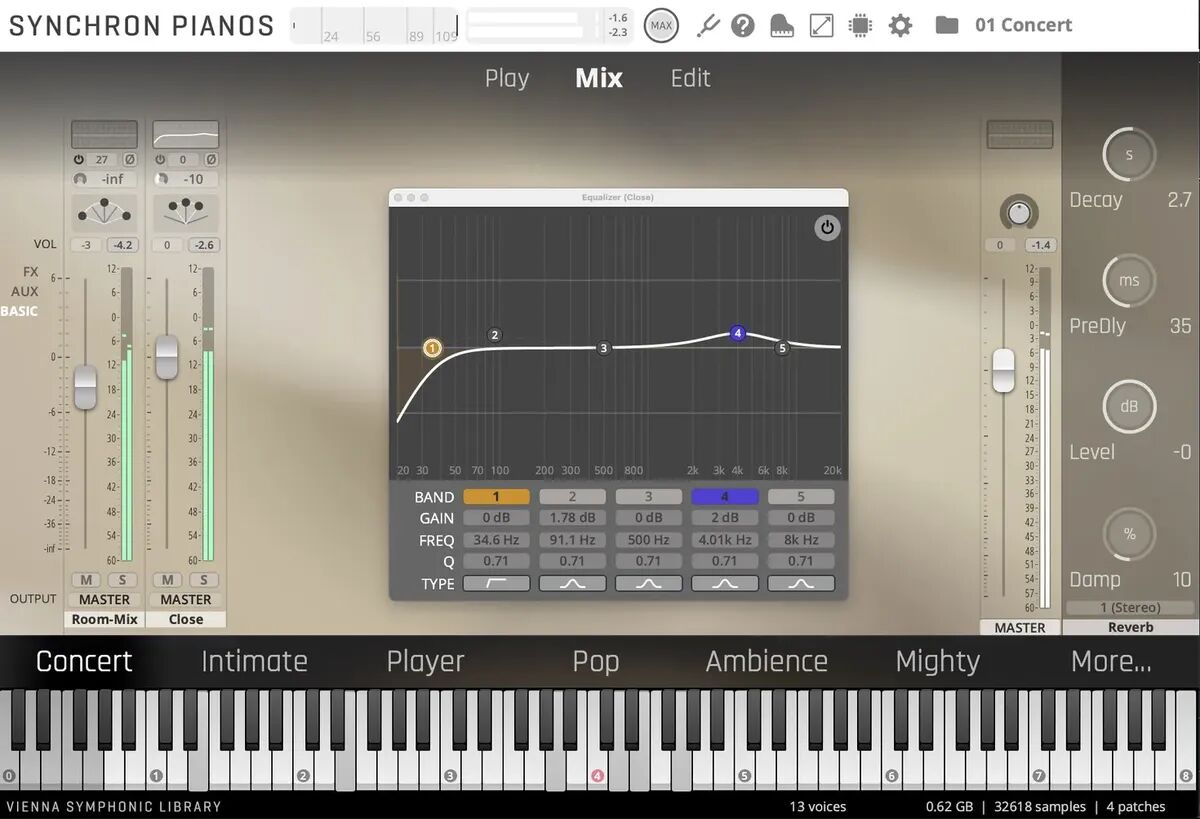Click the resize window arrow icon

[821, 25]
